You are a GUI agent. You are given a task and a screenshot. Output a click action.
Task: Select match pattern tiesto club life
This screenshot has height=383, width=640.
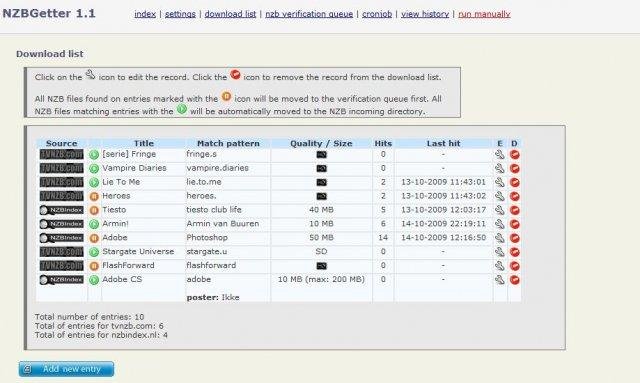214,210
